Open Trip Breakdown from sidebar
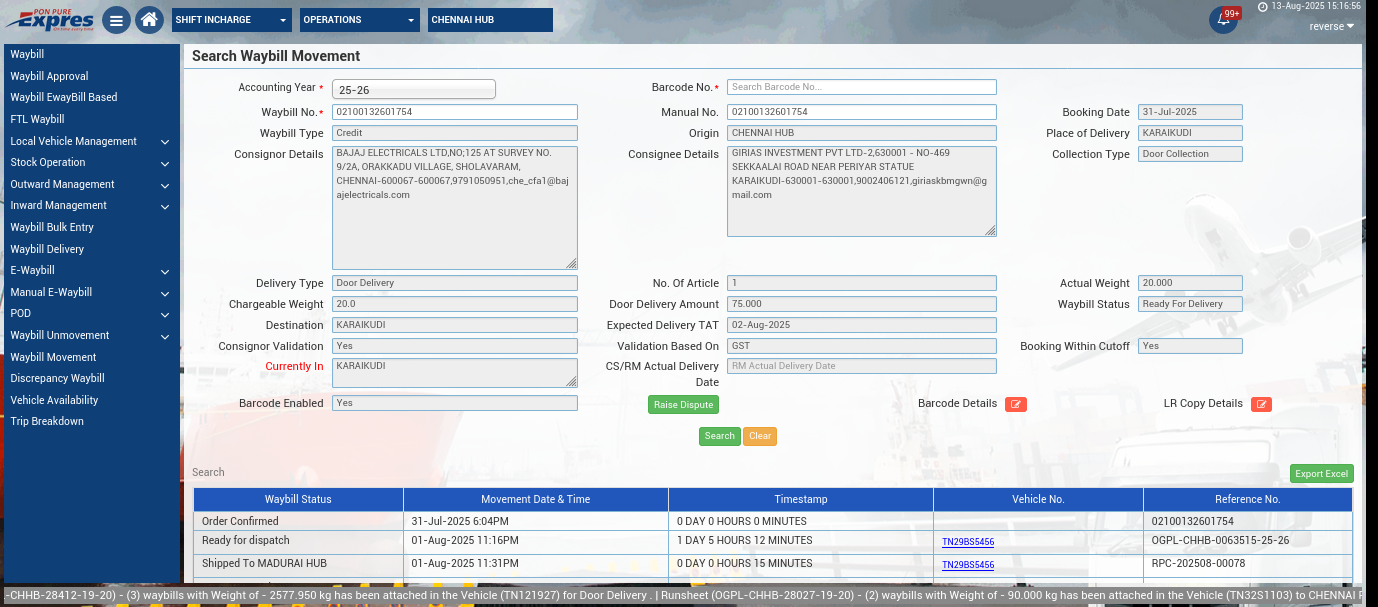 [x=47, y=421]
